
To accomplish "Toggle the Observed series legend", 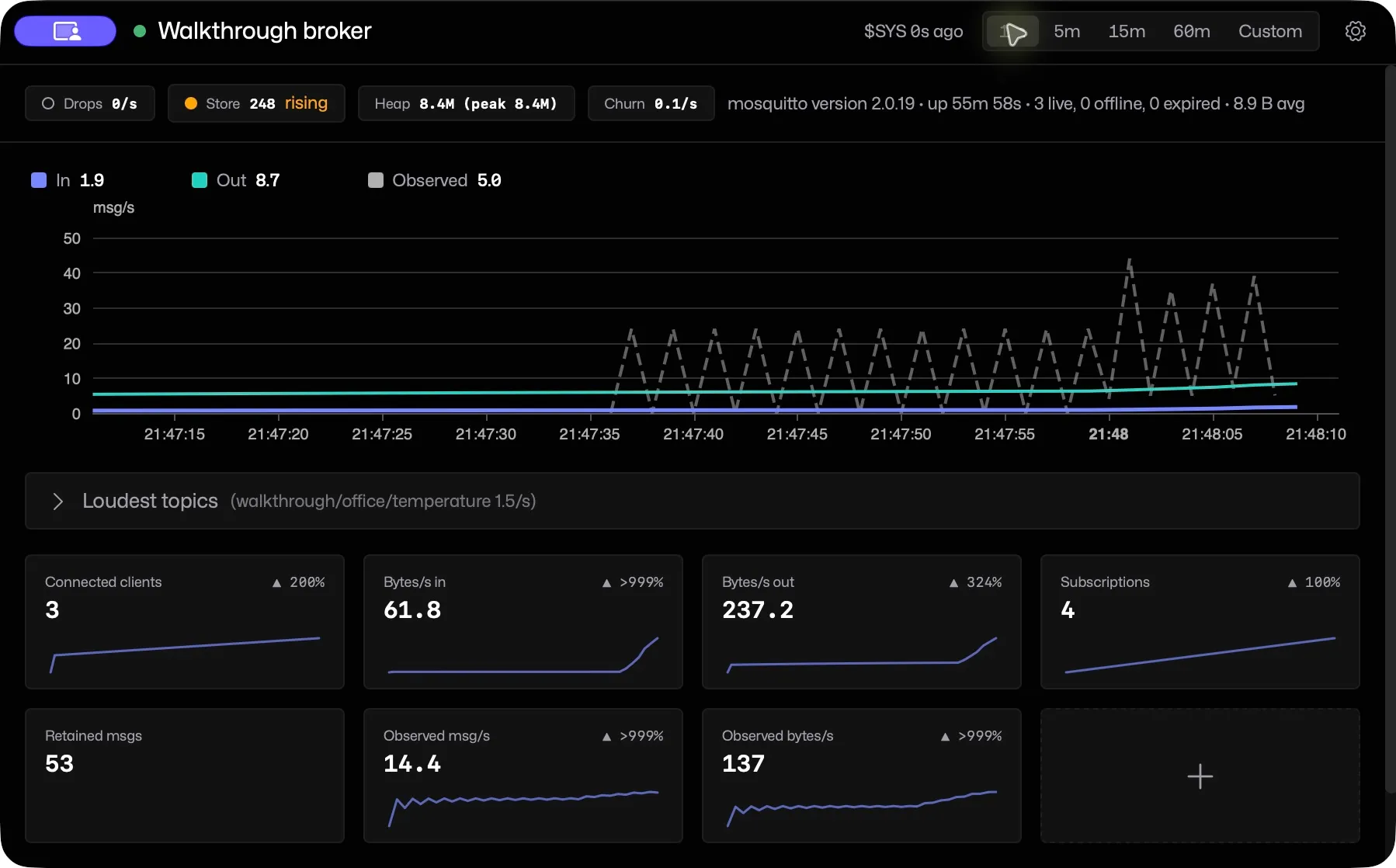I will point(435,180).
